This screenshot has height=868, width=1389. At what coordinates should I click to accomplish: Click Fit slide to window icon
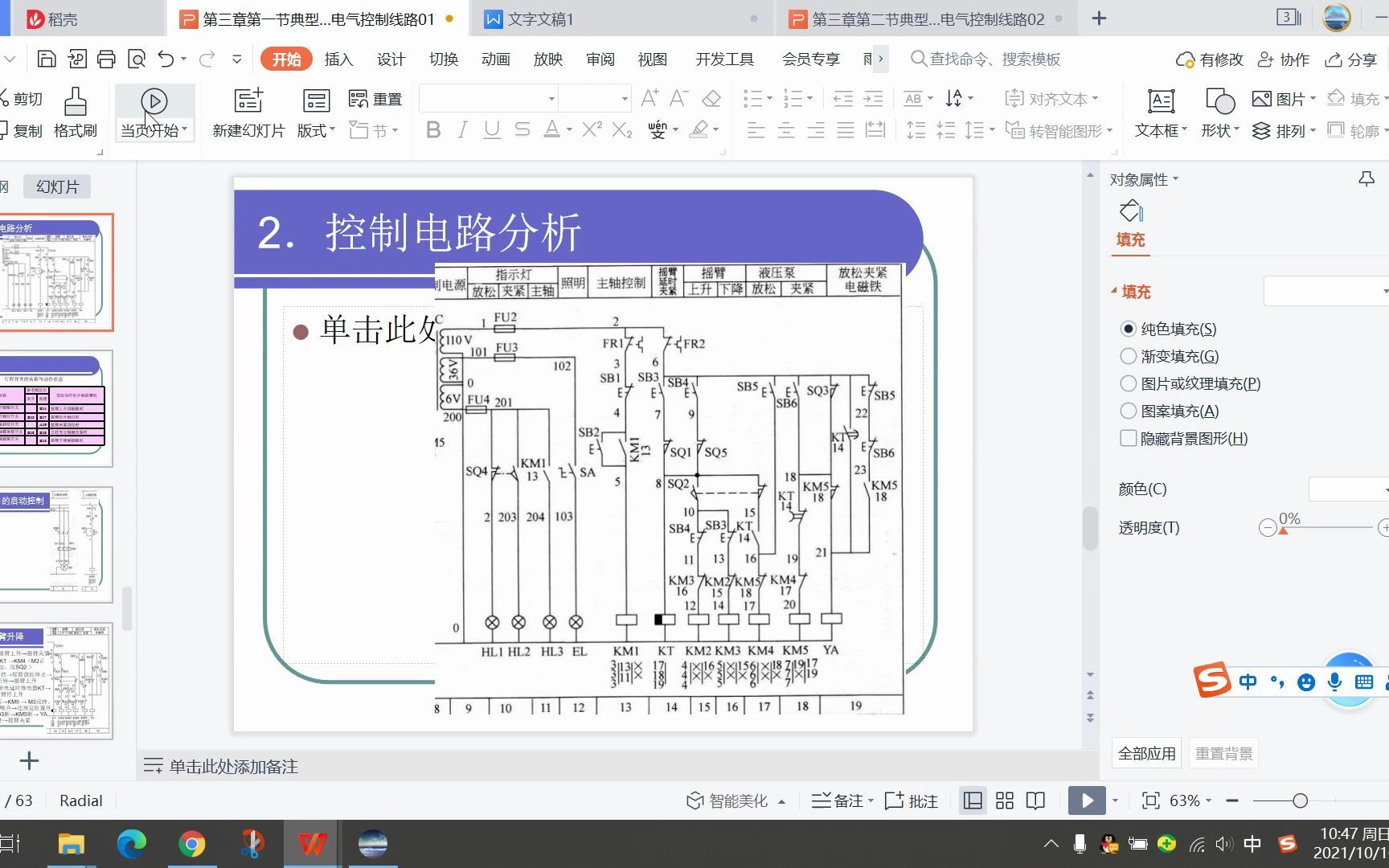point(1151,800)
